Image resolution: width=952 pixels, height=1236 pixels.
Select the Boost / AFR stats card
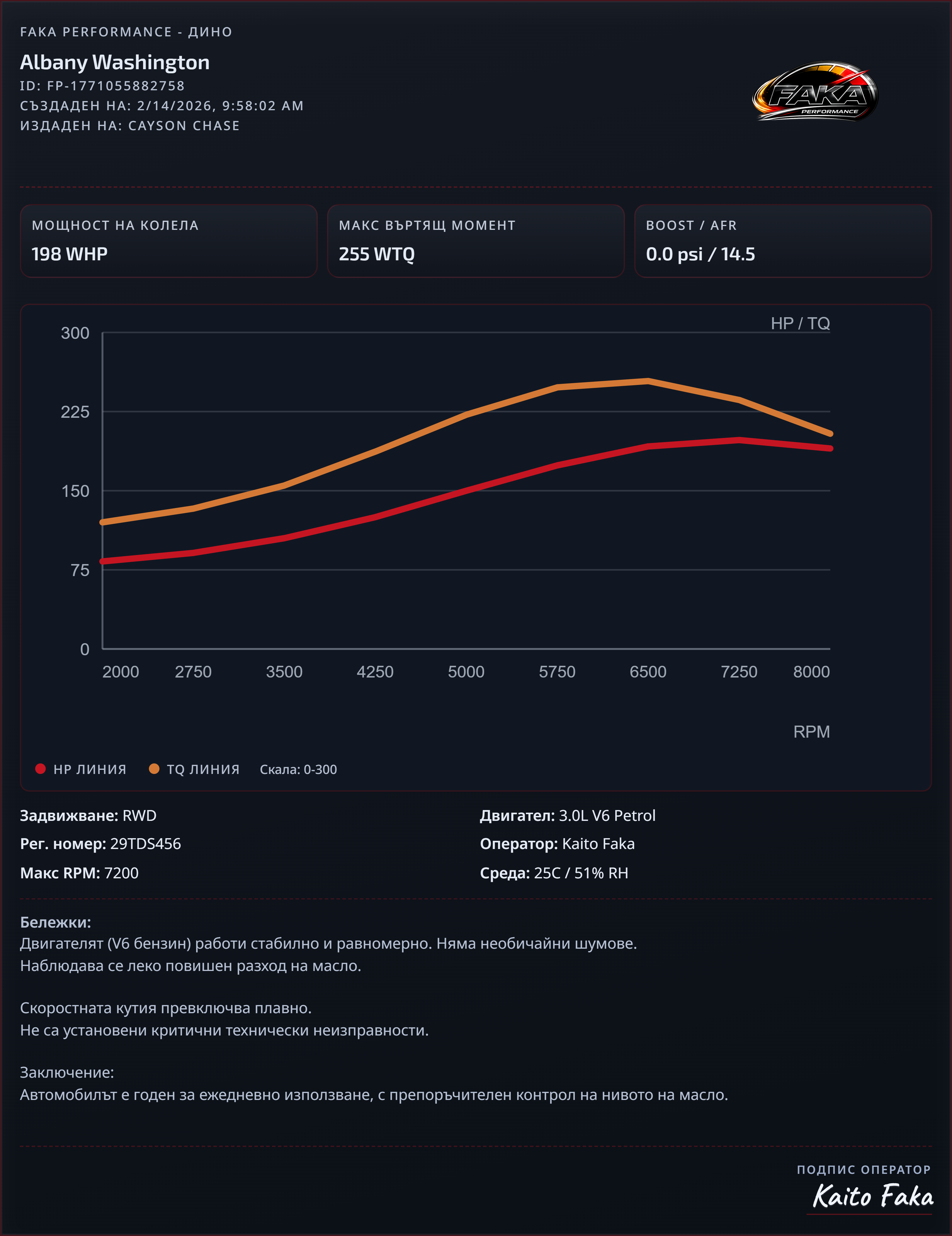[x=783, y=241]
